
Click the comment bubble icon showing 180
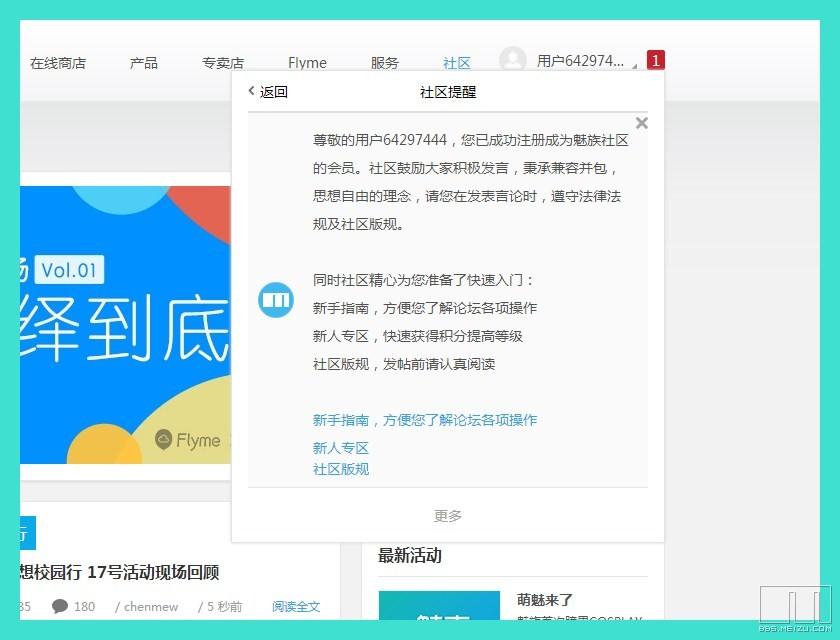click(x=59, y=606)
